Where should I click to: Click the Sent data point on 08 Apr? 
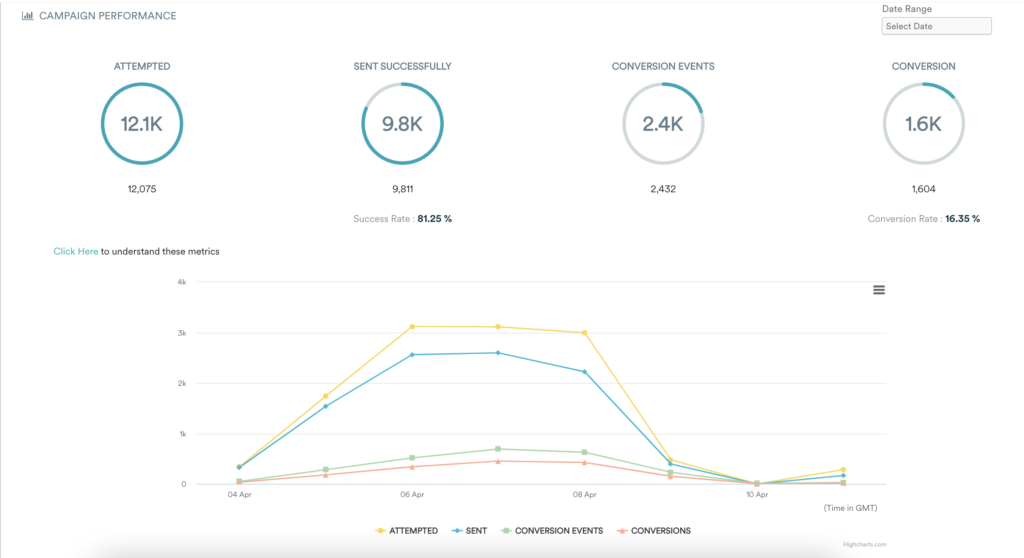pos(584,372)
